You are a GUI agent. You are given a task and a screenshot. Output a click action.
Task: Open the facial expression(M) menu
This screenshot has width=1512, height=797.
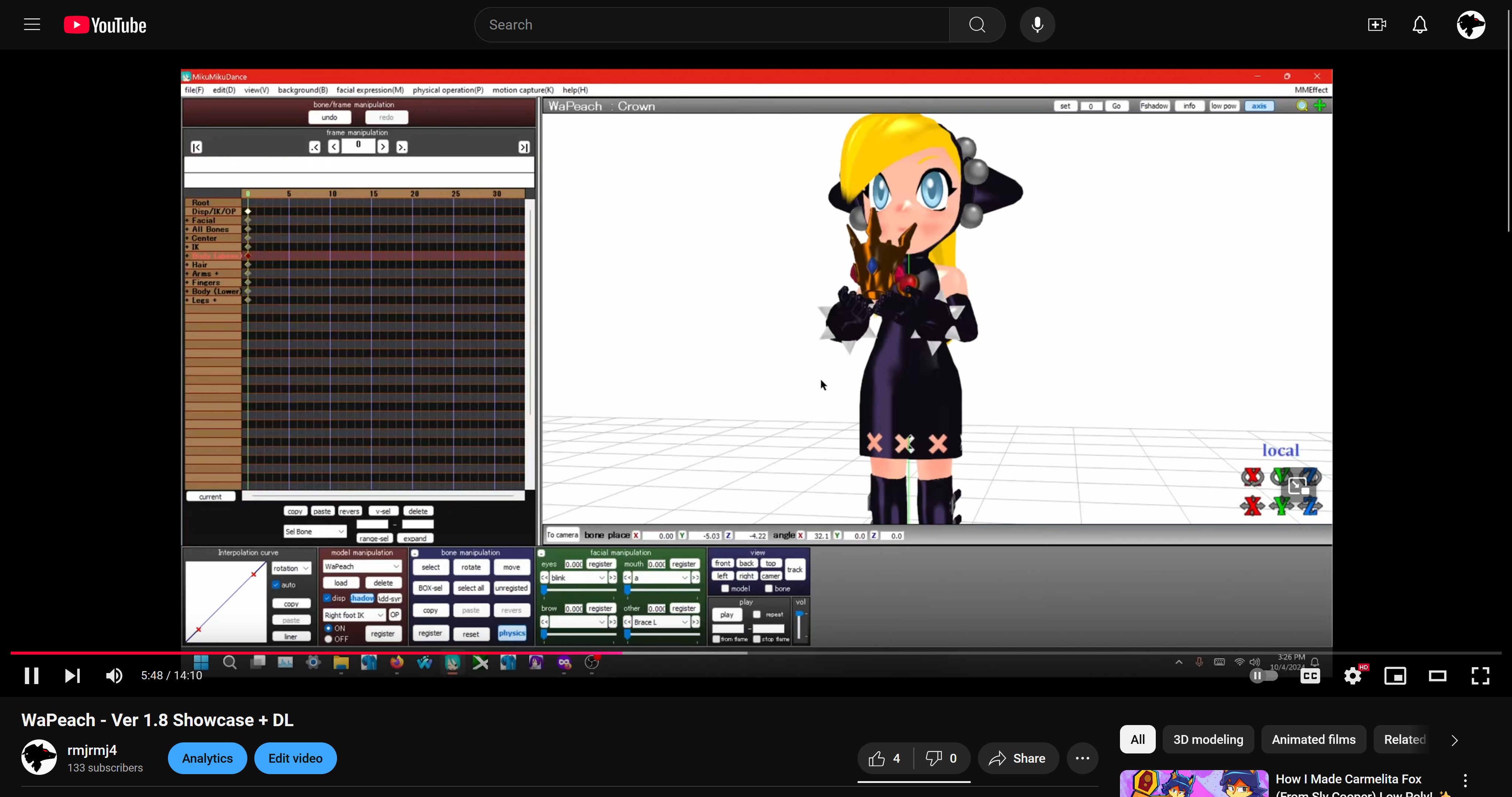coord(370,90)
